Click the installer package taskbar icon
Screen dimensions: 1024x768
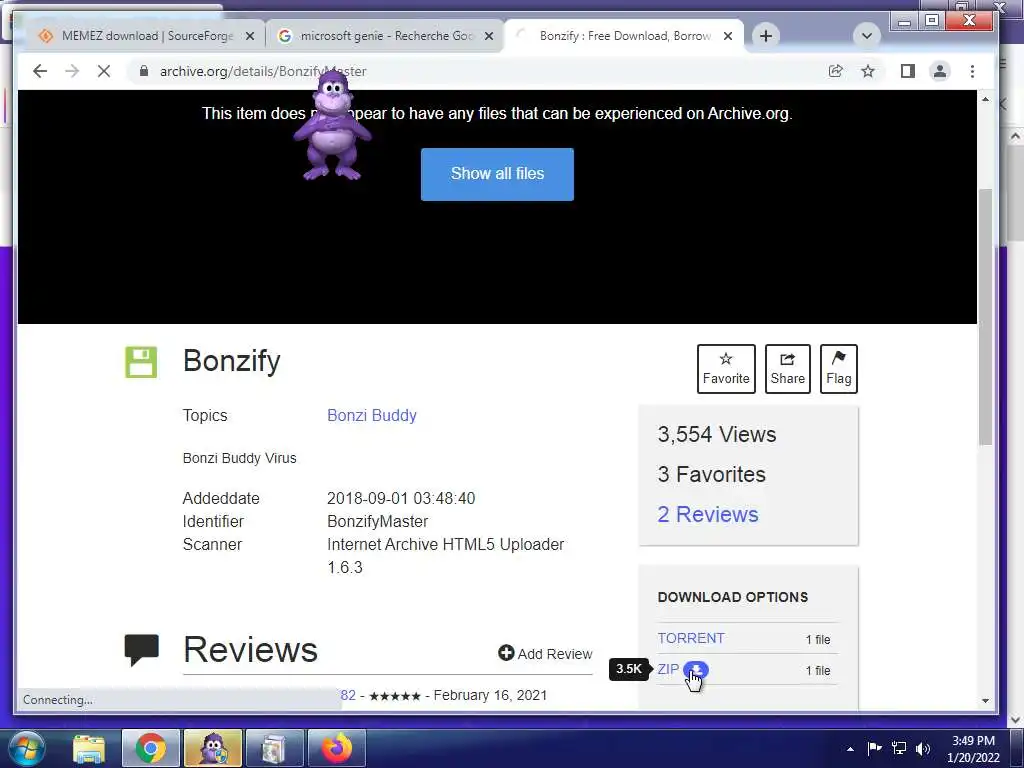tap(274, 748)
